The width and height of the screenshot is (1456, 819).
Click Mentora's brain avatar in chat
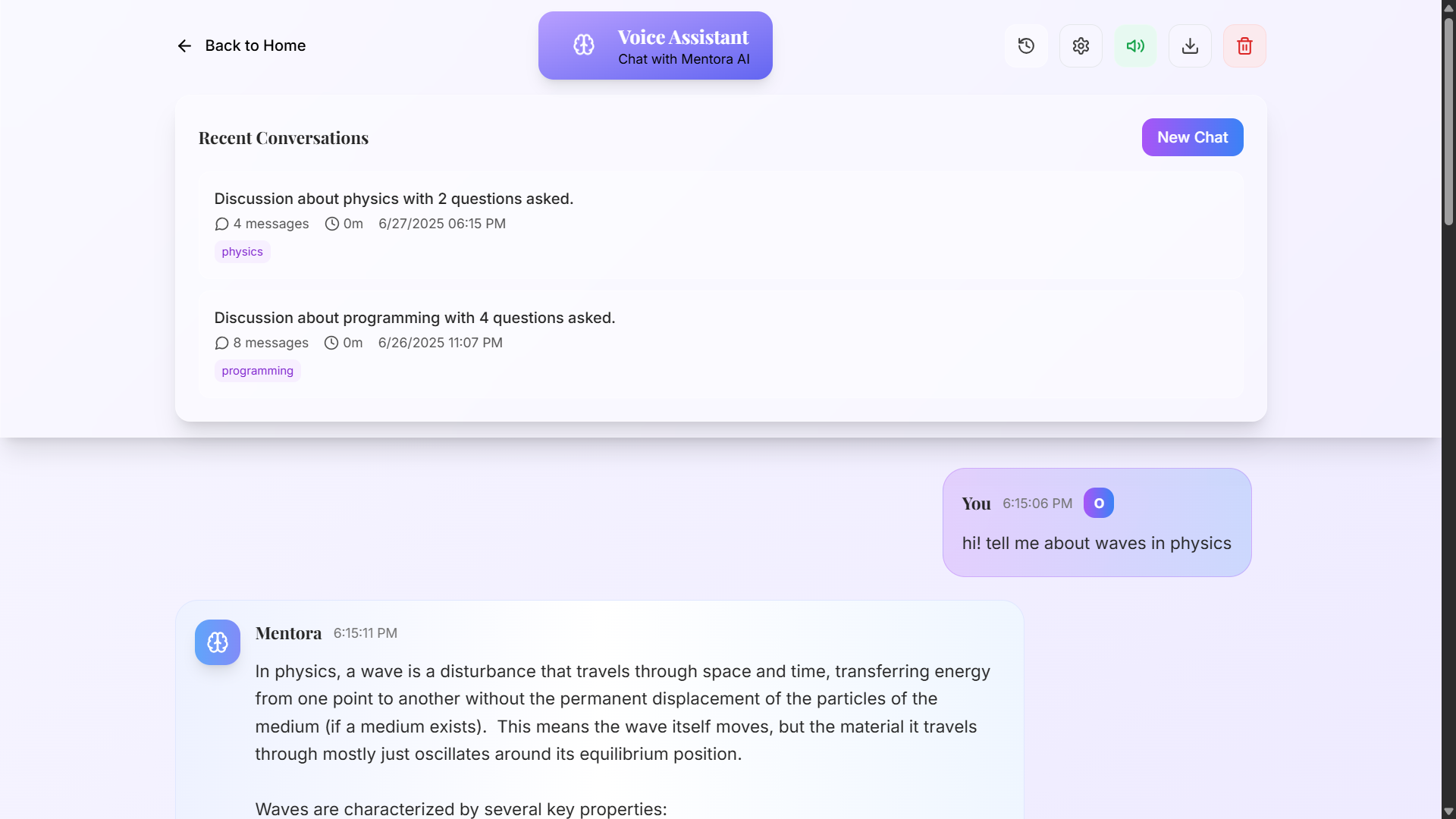coord(218,642)
